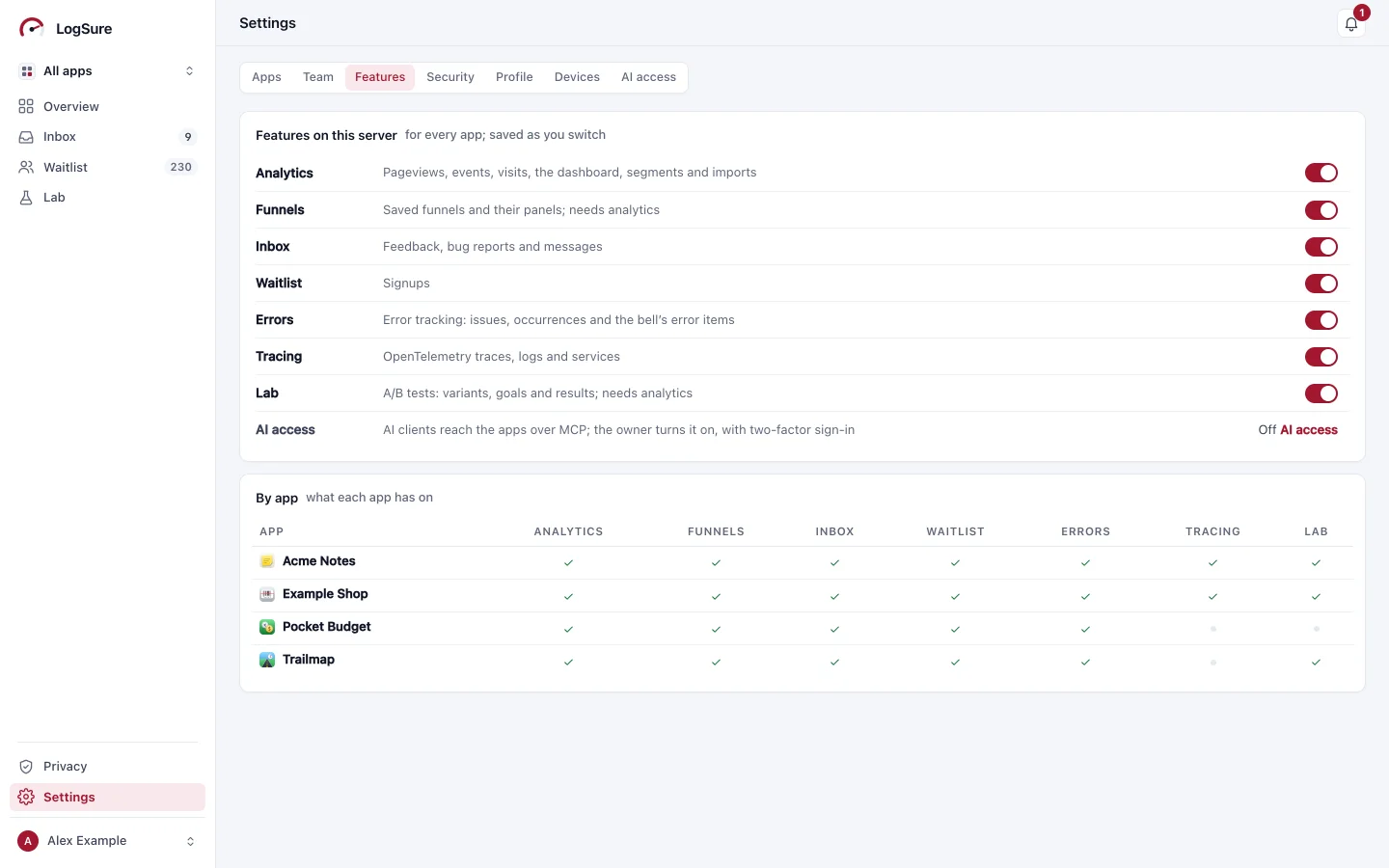Switch to the AI access tab

coord(648,77)
